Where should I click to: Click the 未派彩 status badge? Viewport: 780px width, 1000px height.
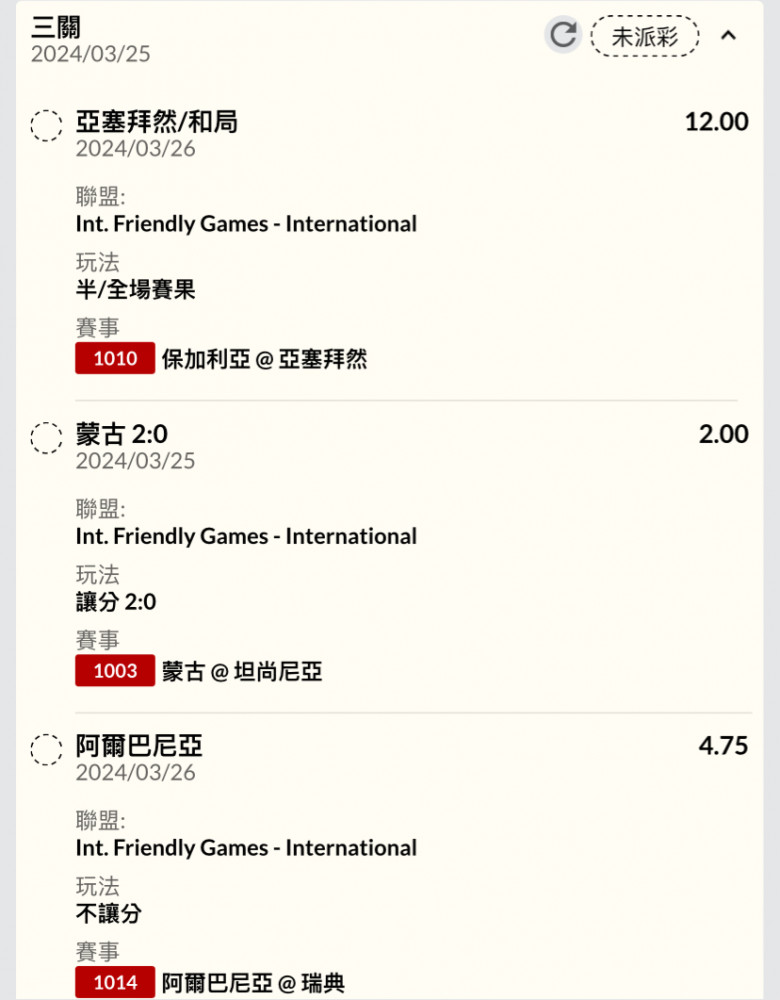coord(645,36)
